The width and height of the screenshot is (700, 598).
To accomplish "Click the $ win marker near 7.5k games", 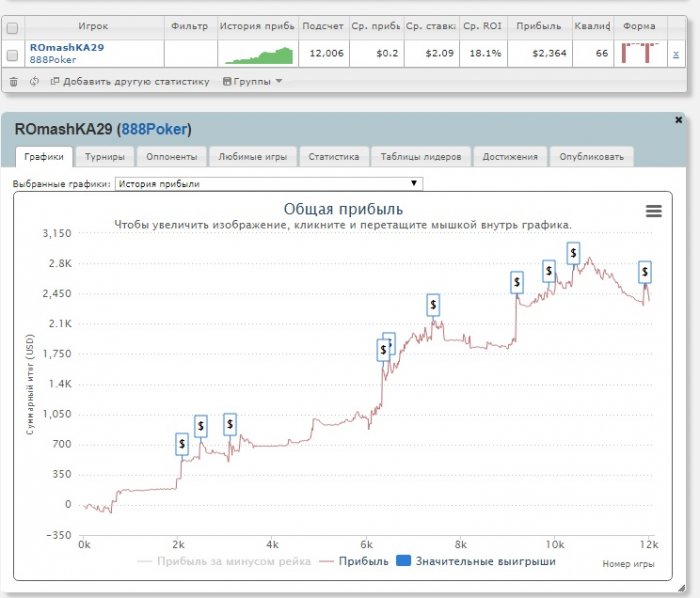I will [x=433, y=305].
